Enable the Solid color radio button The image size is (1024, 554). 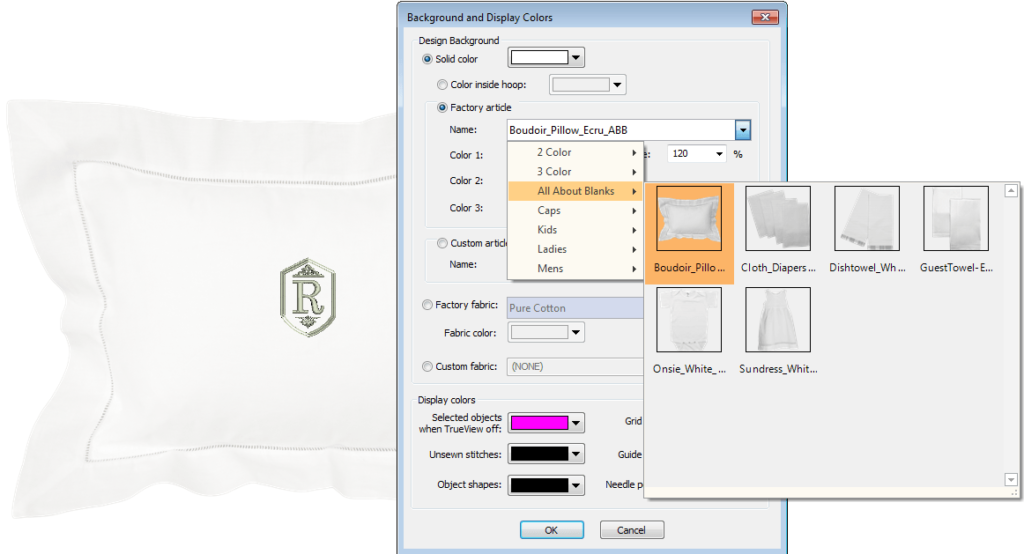click(x=428, y=60)
